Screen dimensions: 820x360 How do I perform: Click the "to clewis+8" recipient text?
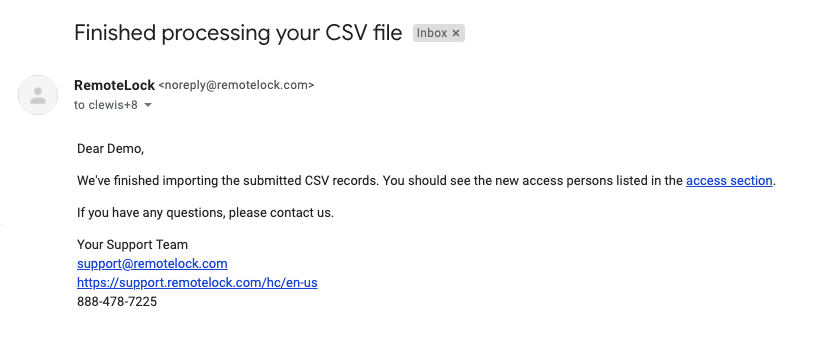coord(106,105)
